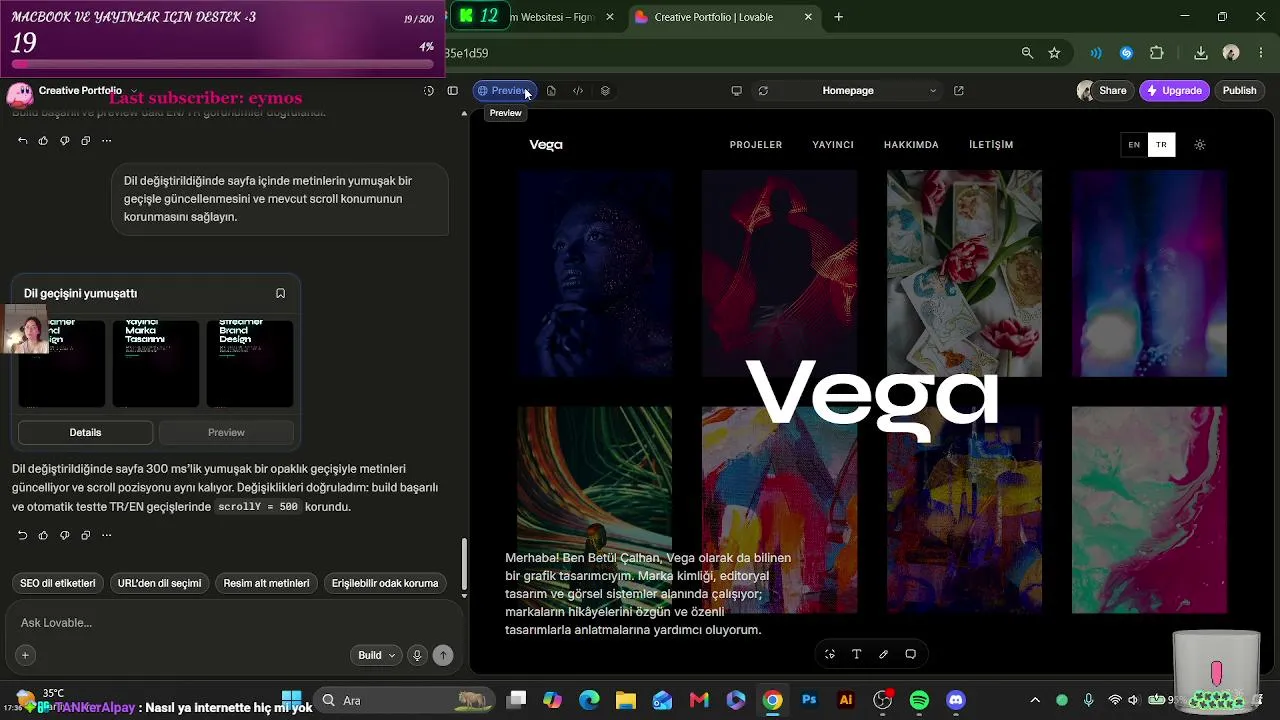Bookmark this page with star icon
This screenshot has width=1280, height=720.
click(x=1054, y=53)
